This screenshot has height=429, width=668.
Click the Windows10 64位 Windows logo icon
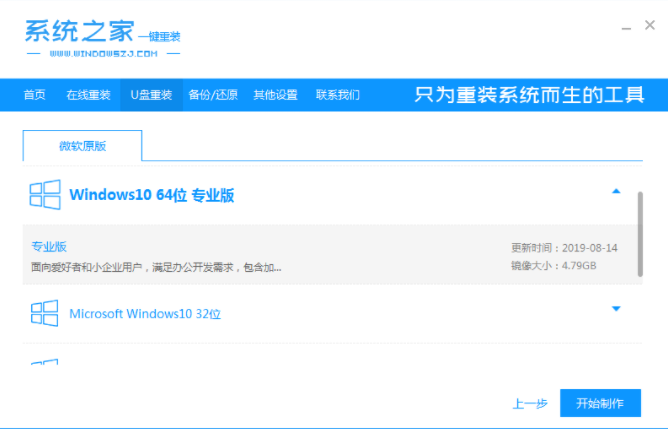tap(44, 195)
